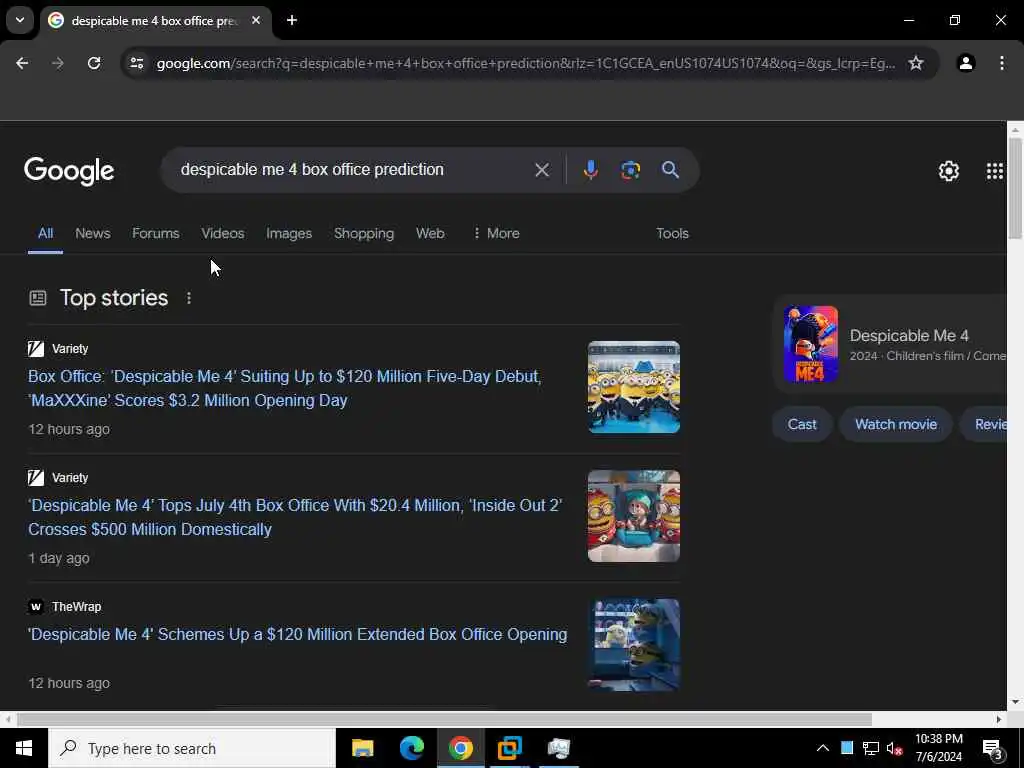Open the Despicable Me 4 knowledge panel title

908,336
